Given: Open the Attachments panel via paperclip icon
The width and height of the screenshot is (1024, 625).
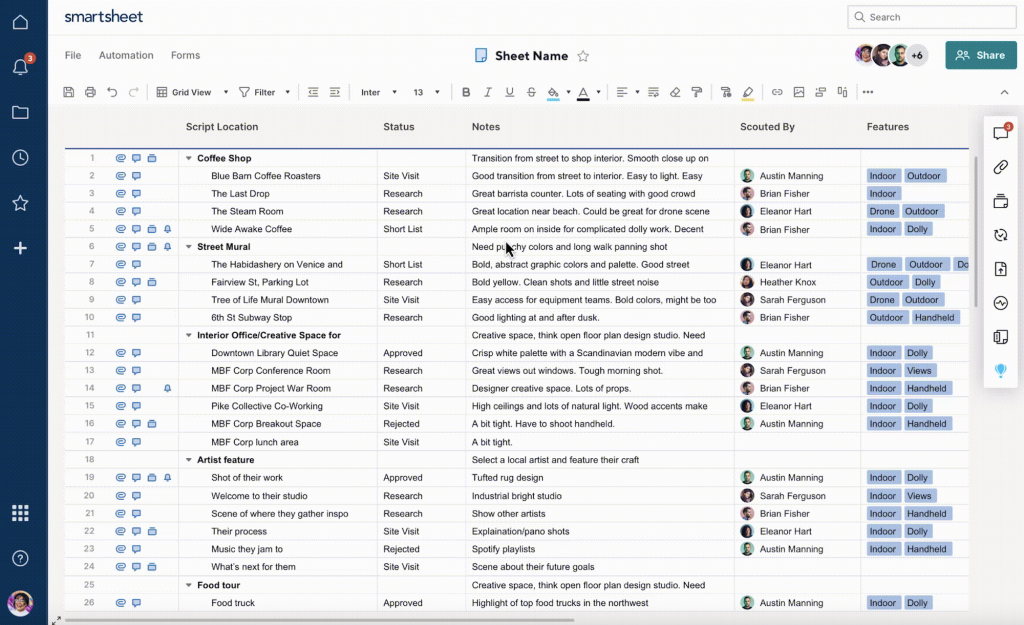Looking at the screenshot, I should click(1001, 167).
